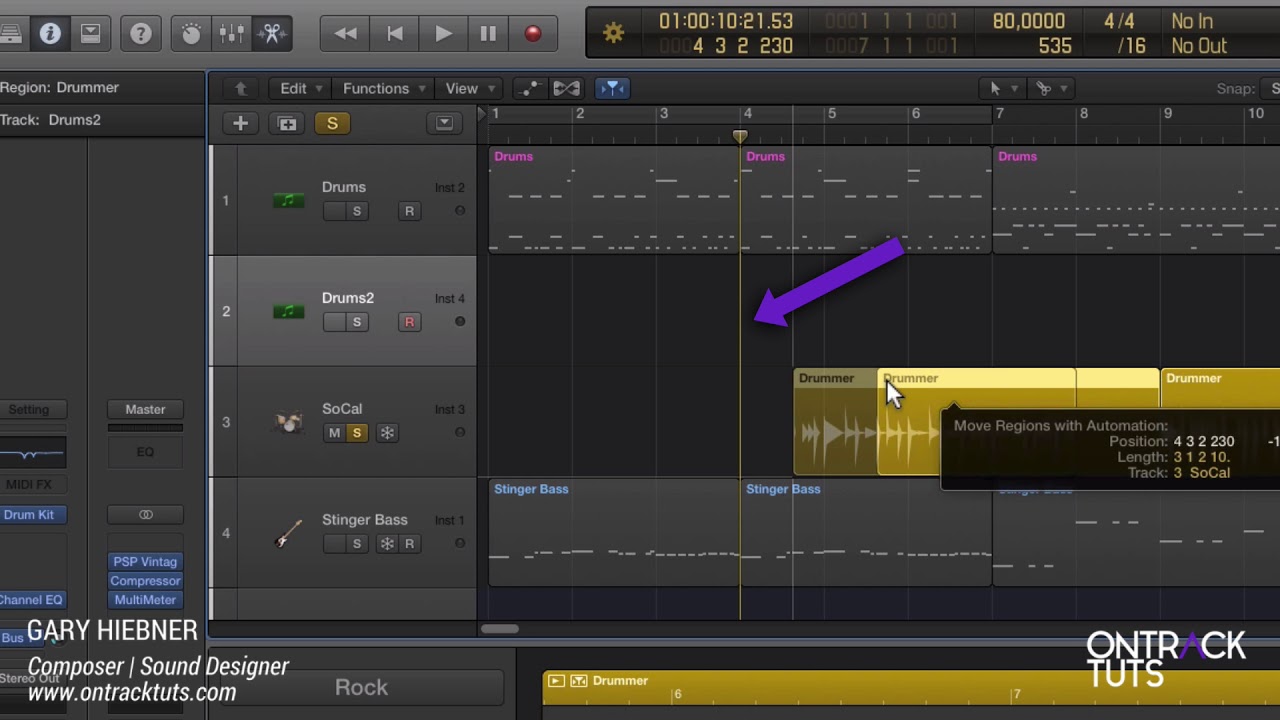Open the Compressor plug-in slot
Viewport: 1280px width, 720px height.
click(145, 581)
